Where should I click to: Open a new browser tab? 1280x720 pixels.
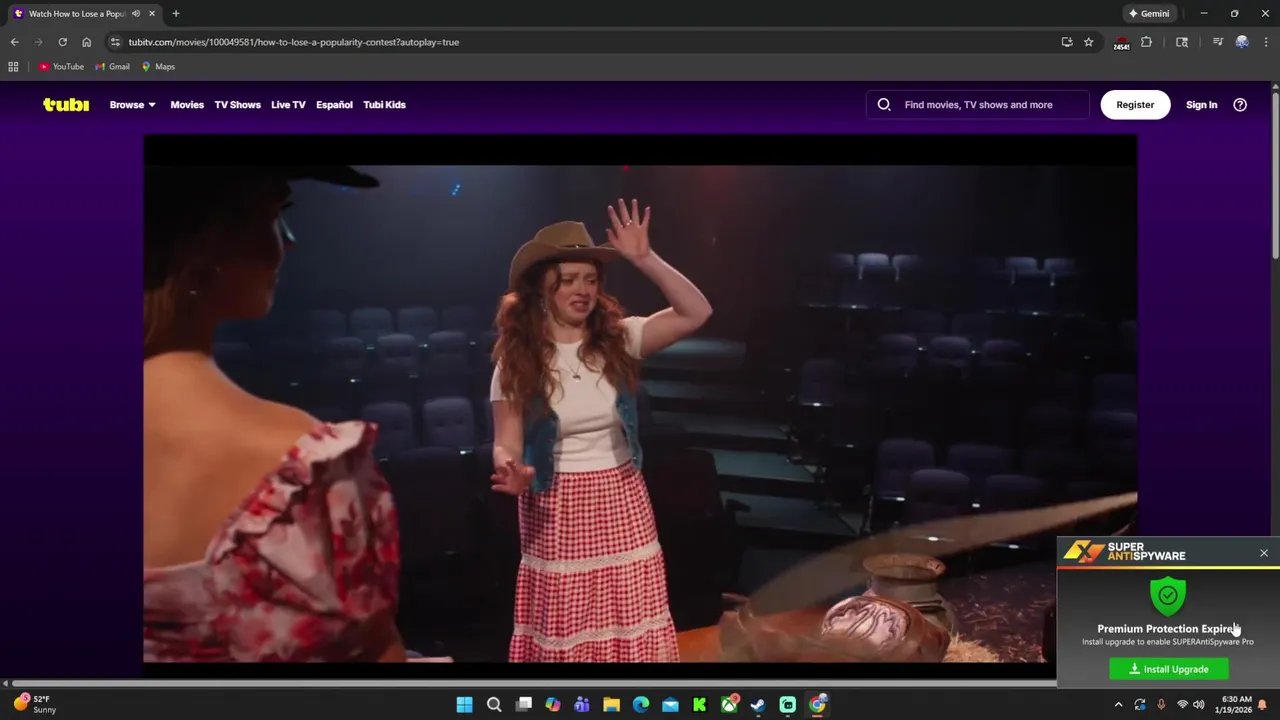point(176,14)
